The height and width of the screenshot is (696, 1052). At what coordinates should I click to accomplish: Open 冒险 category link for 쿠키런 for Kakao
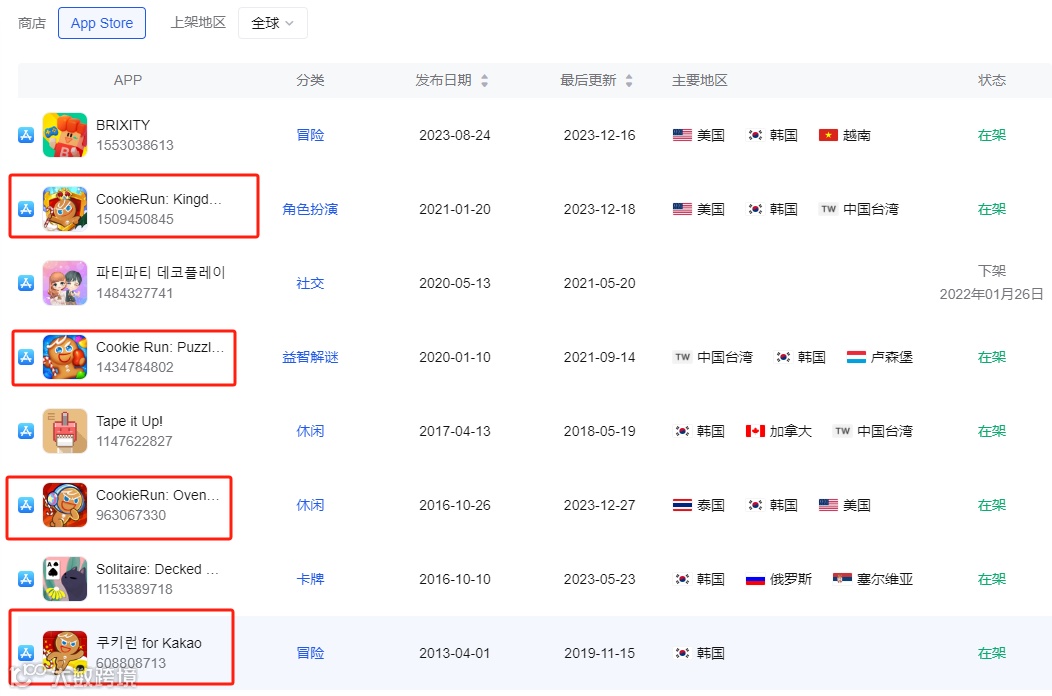[310, 652]
